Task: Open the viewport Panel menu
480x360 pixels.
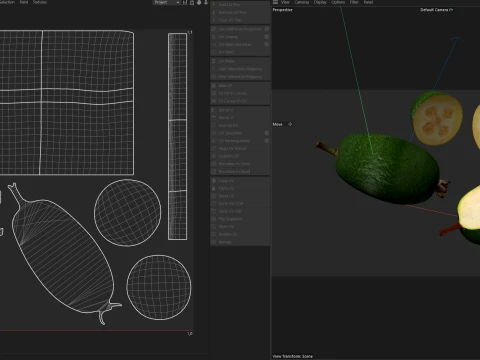Action: 368,2
